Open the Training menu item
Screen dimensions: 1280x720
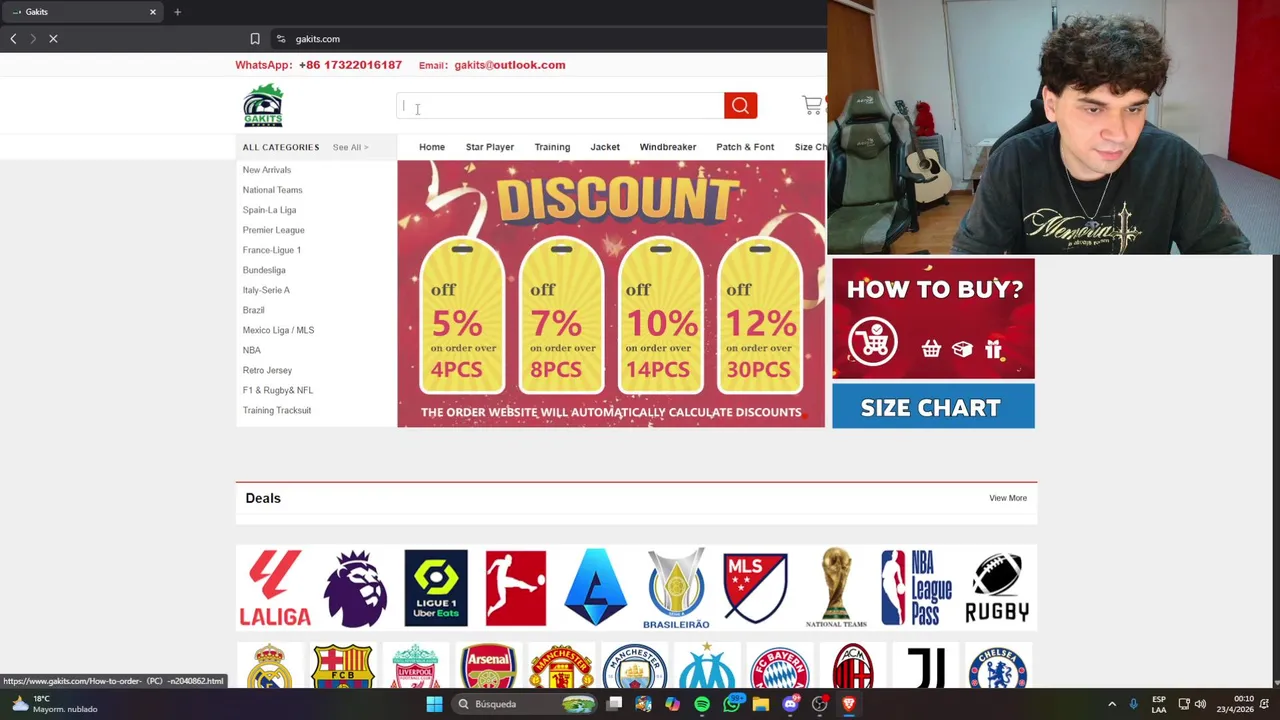click(x=552, y=147)
